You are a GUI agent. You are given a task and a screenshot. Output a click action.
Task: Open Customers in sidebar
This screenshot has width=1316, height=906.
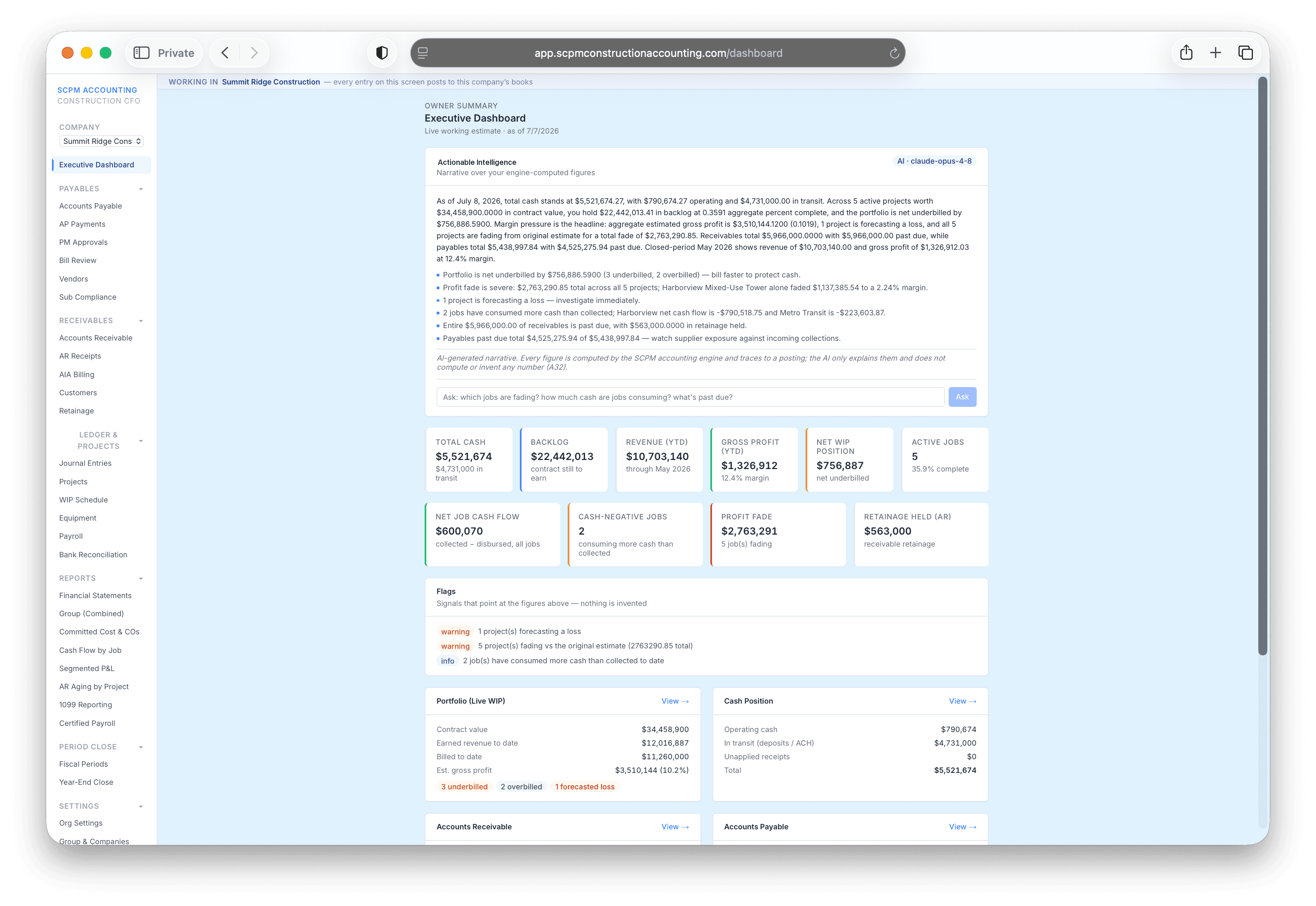coord(78,393)
